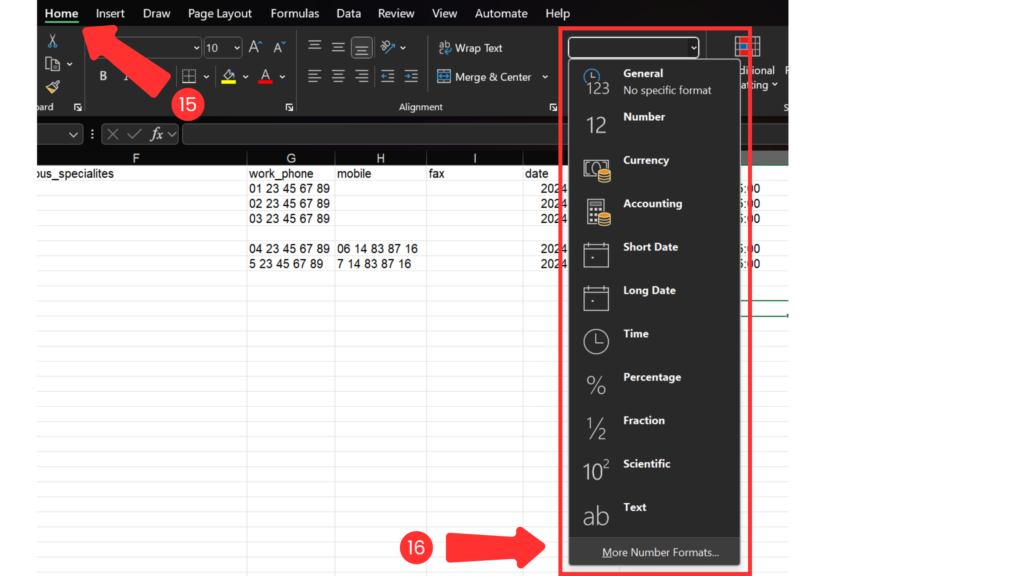Apply the red font color
The image size is (1024, 576).
point(265,76)
